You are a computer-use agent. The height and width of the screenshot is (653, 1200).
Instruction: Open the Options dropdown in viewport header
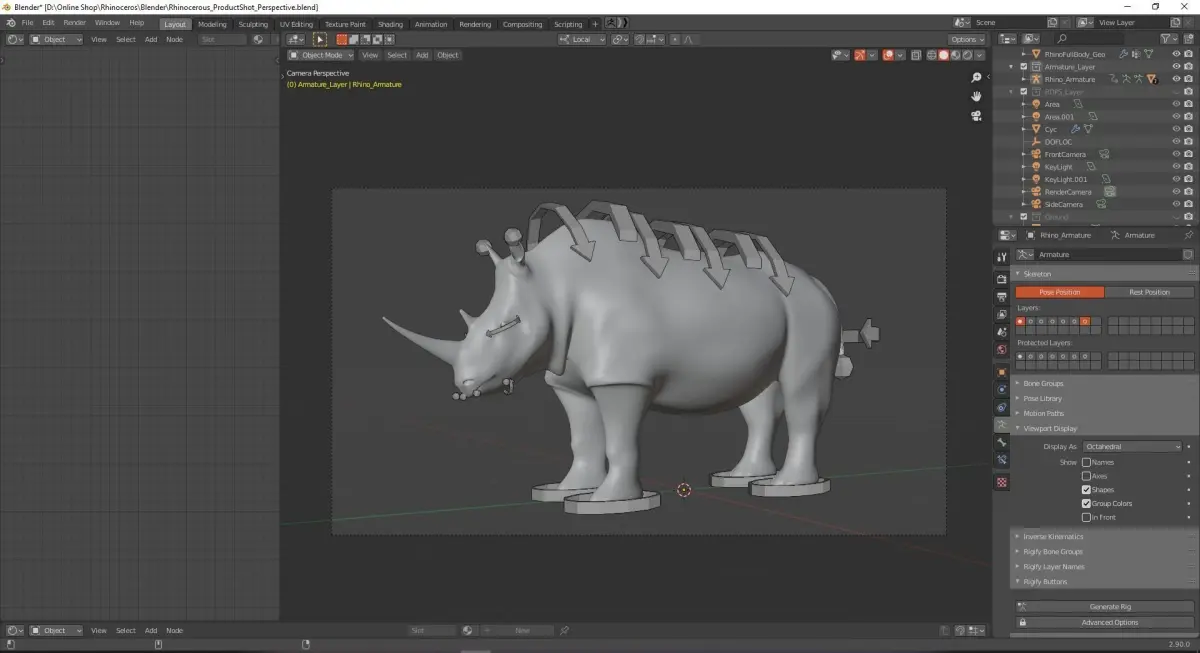point(968,39)
